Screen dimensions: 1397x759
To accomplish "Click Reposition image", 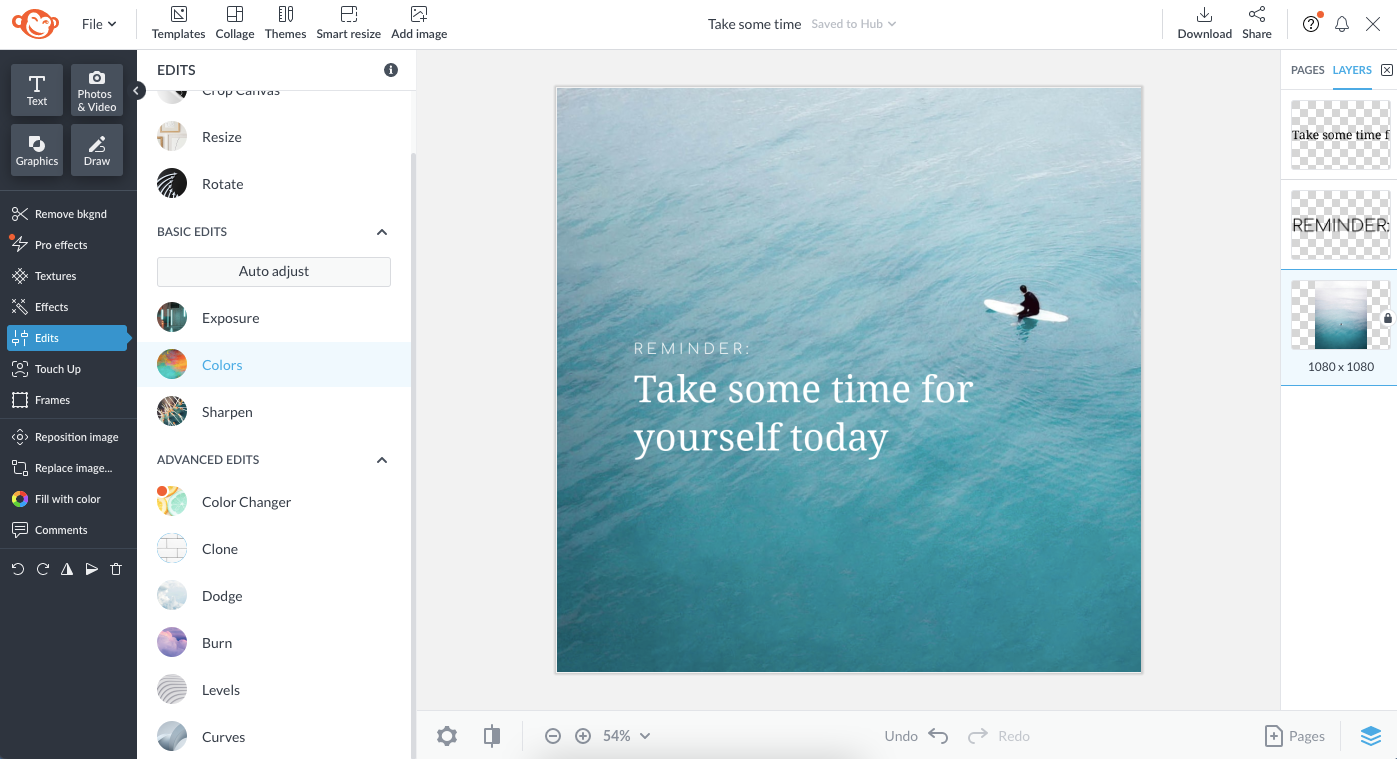I will (x=68, y=437).
